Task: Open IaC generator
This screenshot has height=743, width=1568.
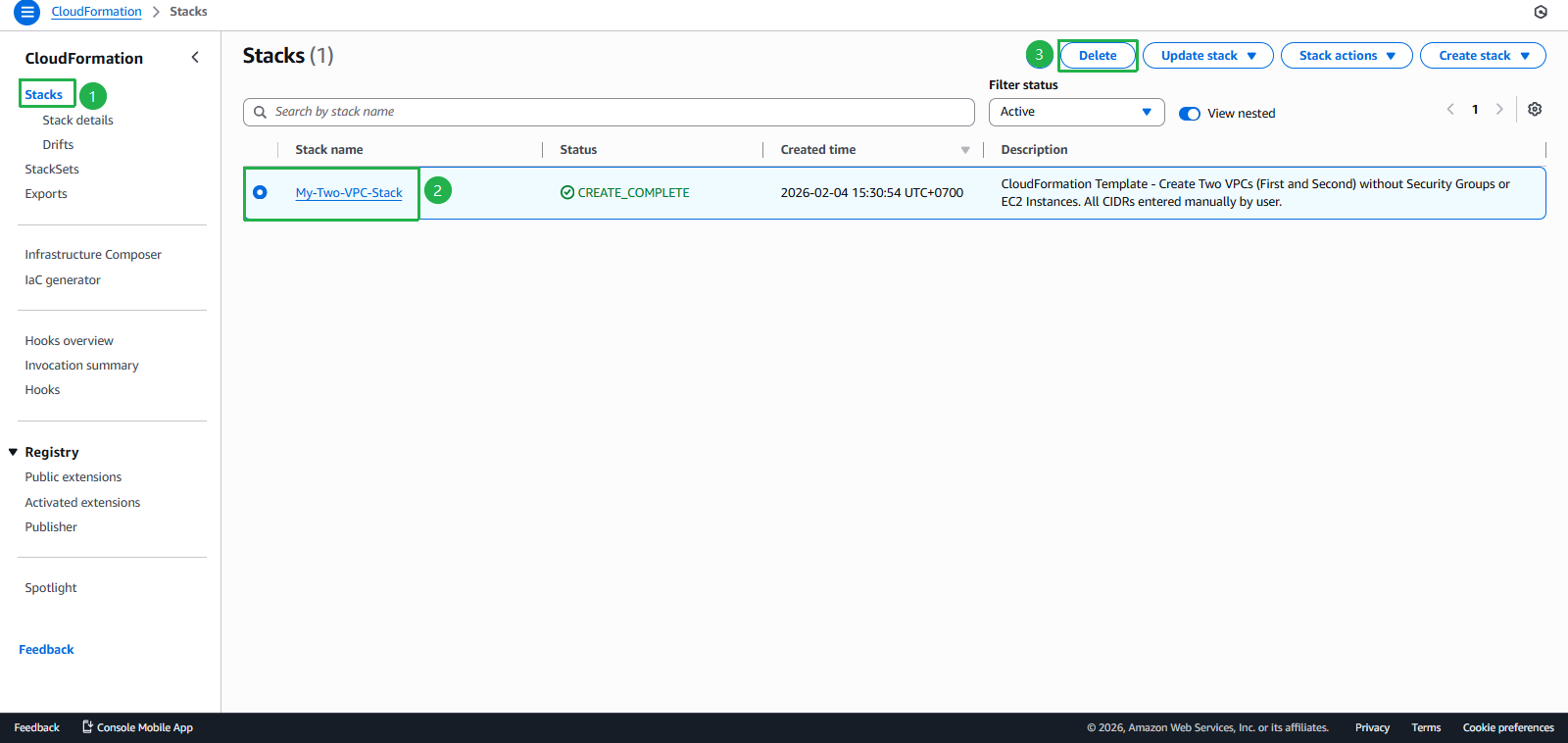Action: tap(63, 279)
